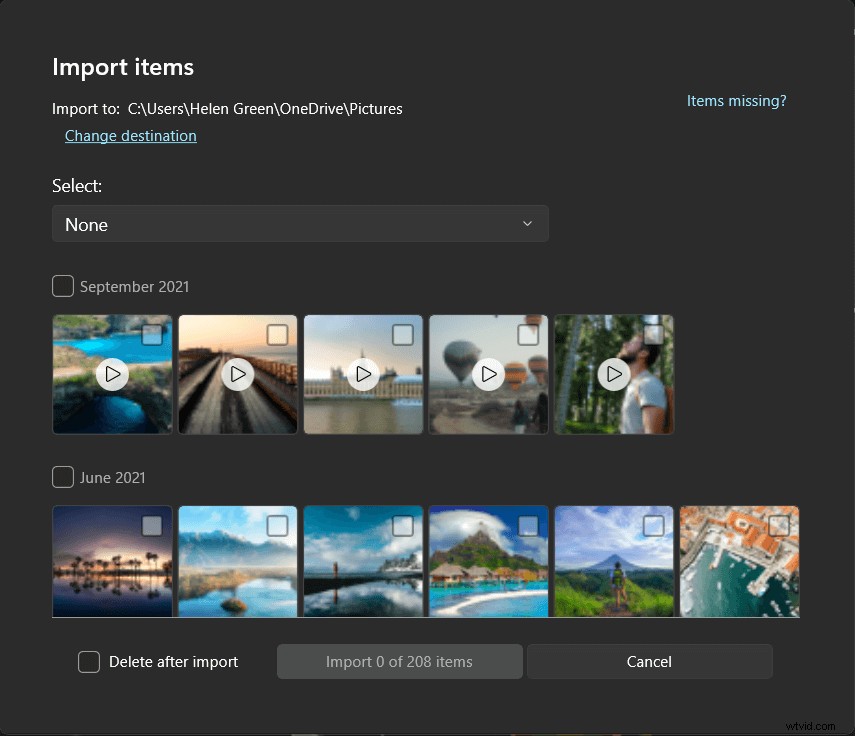Viewport: 855px width, 736px height.
Task: Play the wooden pier video preview
Action: tap(237, 374)
